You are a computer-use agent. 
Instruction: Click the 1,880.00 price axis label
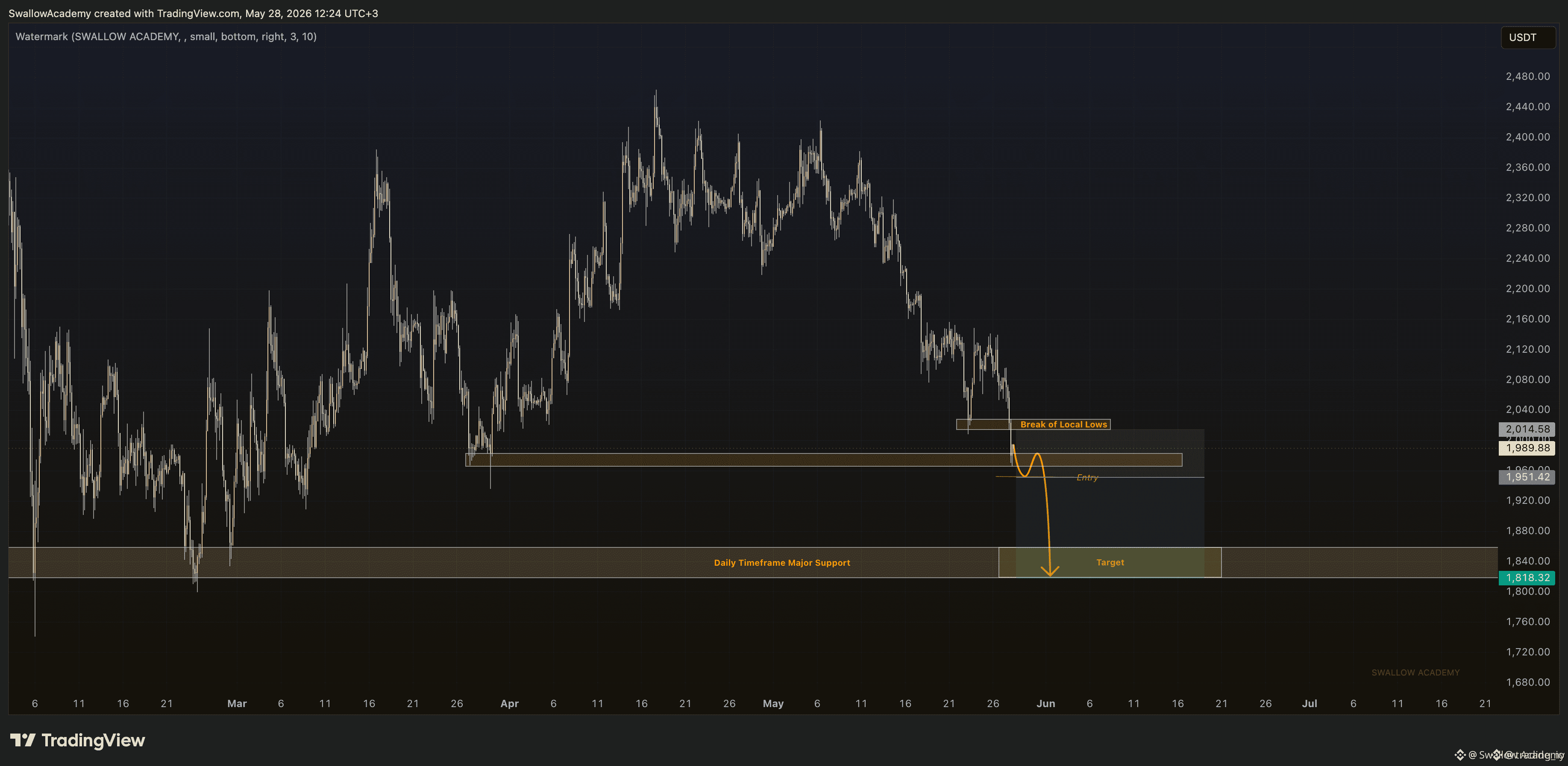point(1528,531)
